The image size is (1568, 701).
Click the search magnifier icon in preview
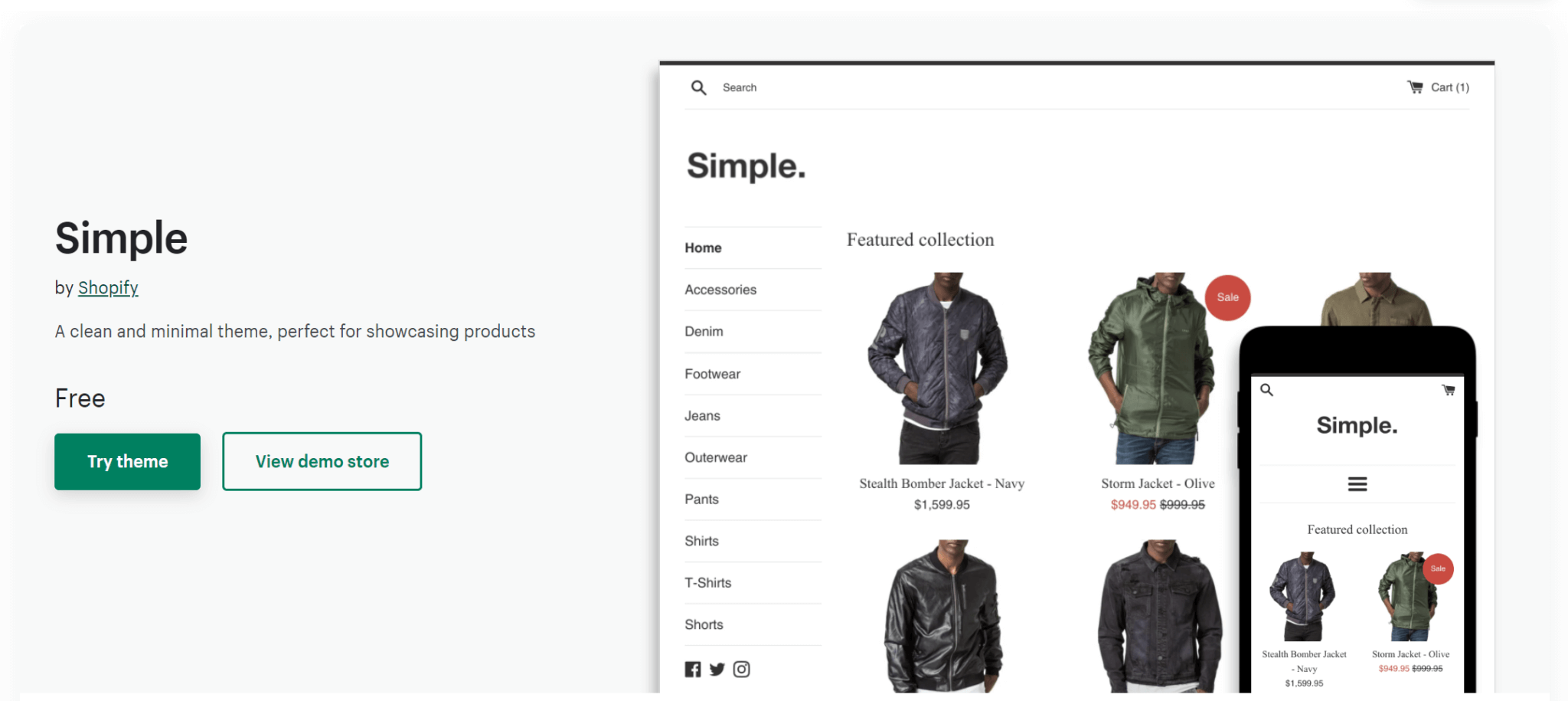coord(698,87)
